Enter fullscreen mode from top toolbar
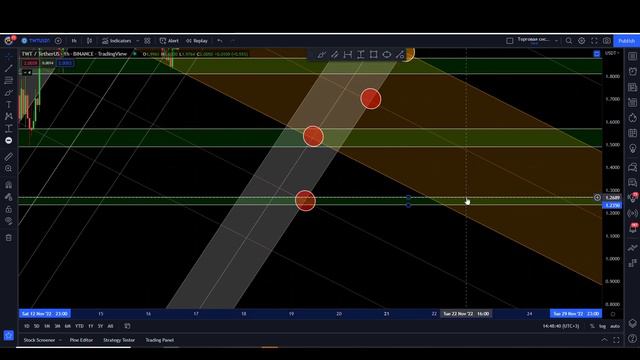Viewport: 640px width, 360px height. [x=594, y=41]
